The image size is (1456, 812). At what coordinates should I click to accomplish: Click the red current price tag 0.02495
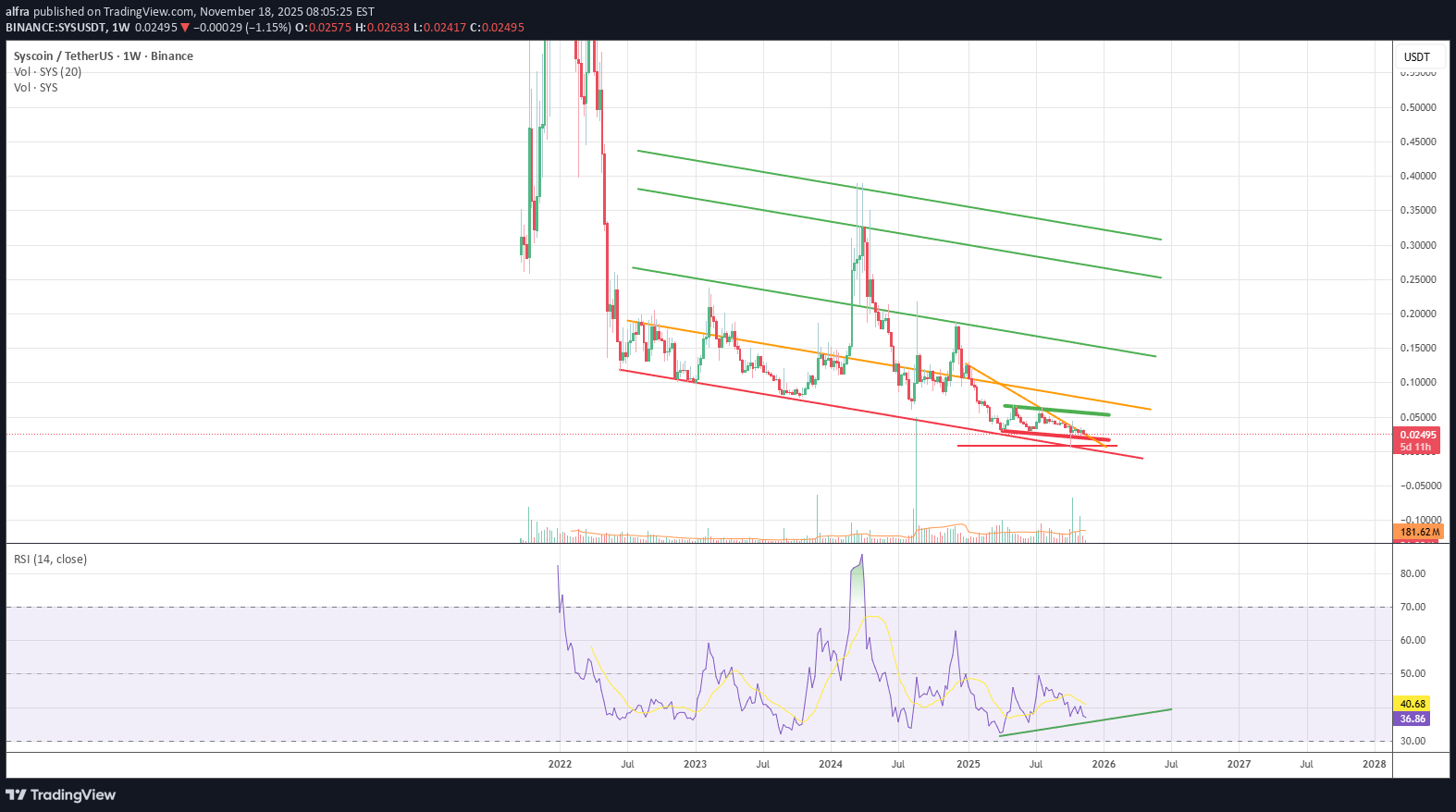1417,435
